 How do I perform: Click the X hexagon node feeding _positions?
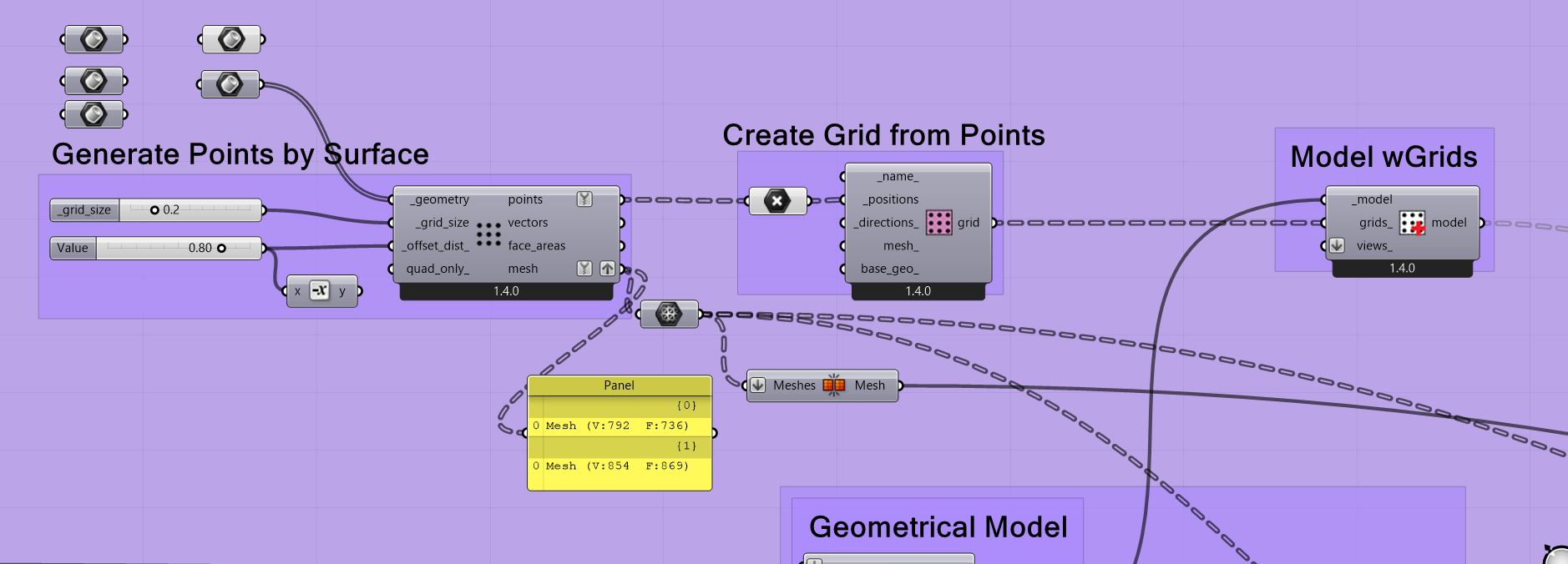pos(777,201)
